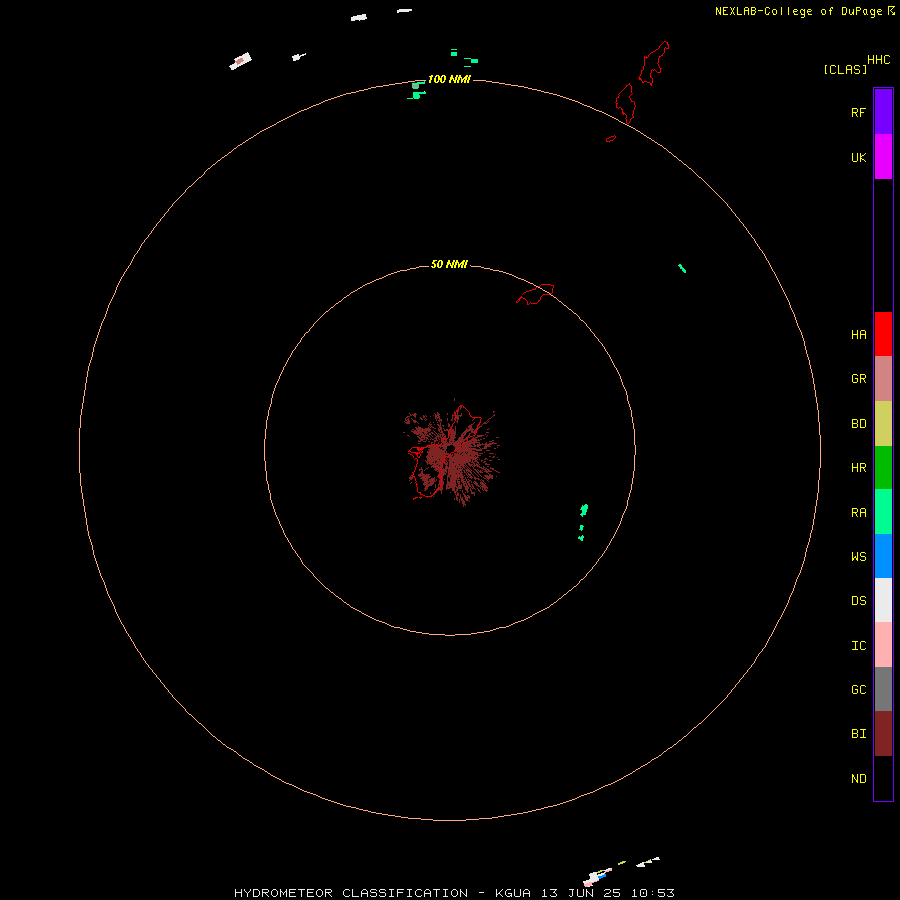Click the BD legend label
This screenshot has width=900, height=900.
pyautogui.click(x=858, y=424)
